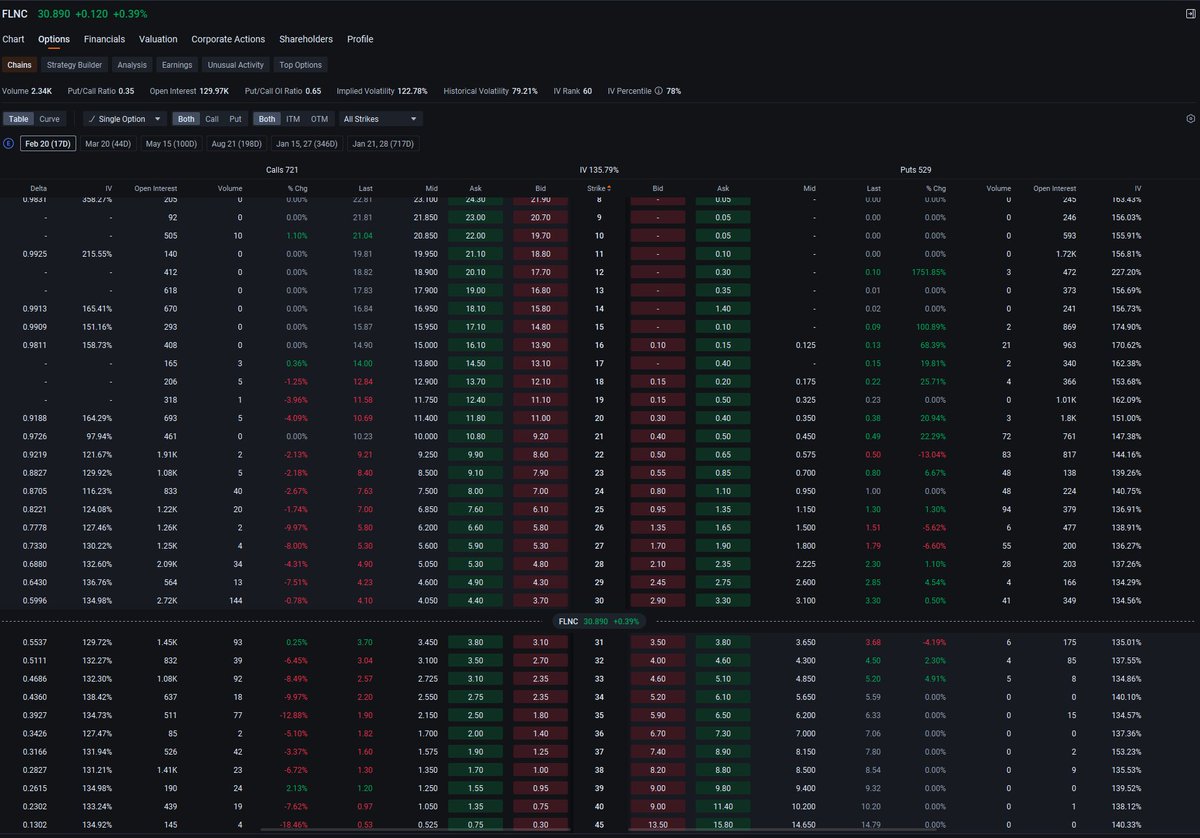This screenshot has height=838, width=1200.
Task: Go to the Financials tab
Action: tap(105, 39)
